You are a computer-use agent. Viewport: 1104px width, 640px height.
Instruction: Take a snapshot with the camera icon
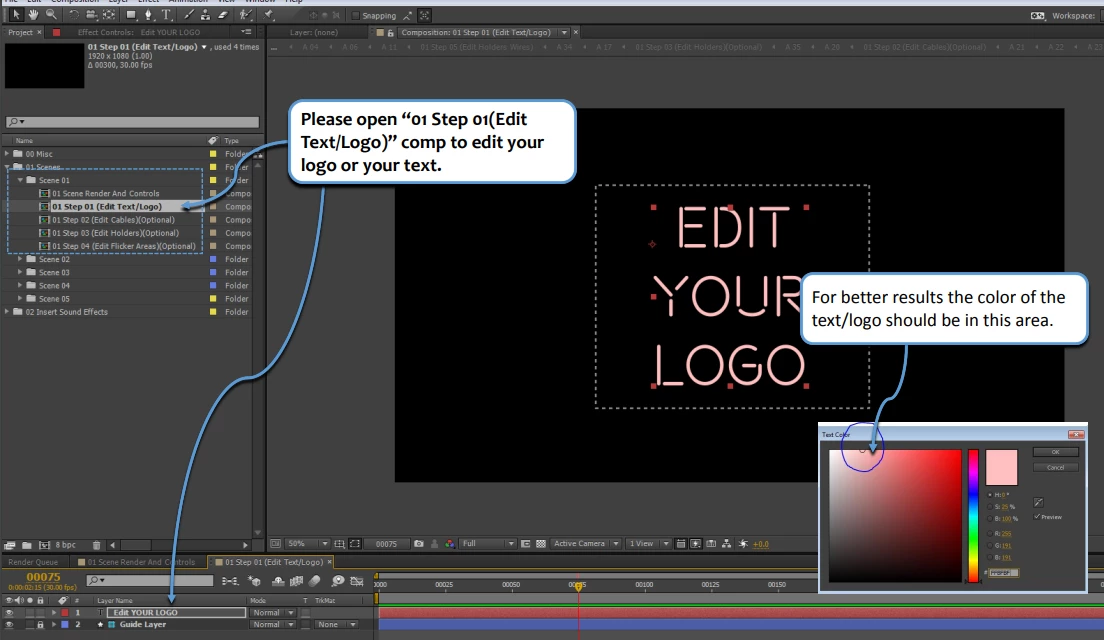click(419, 544)
